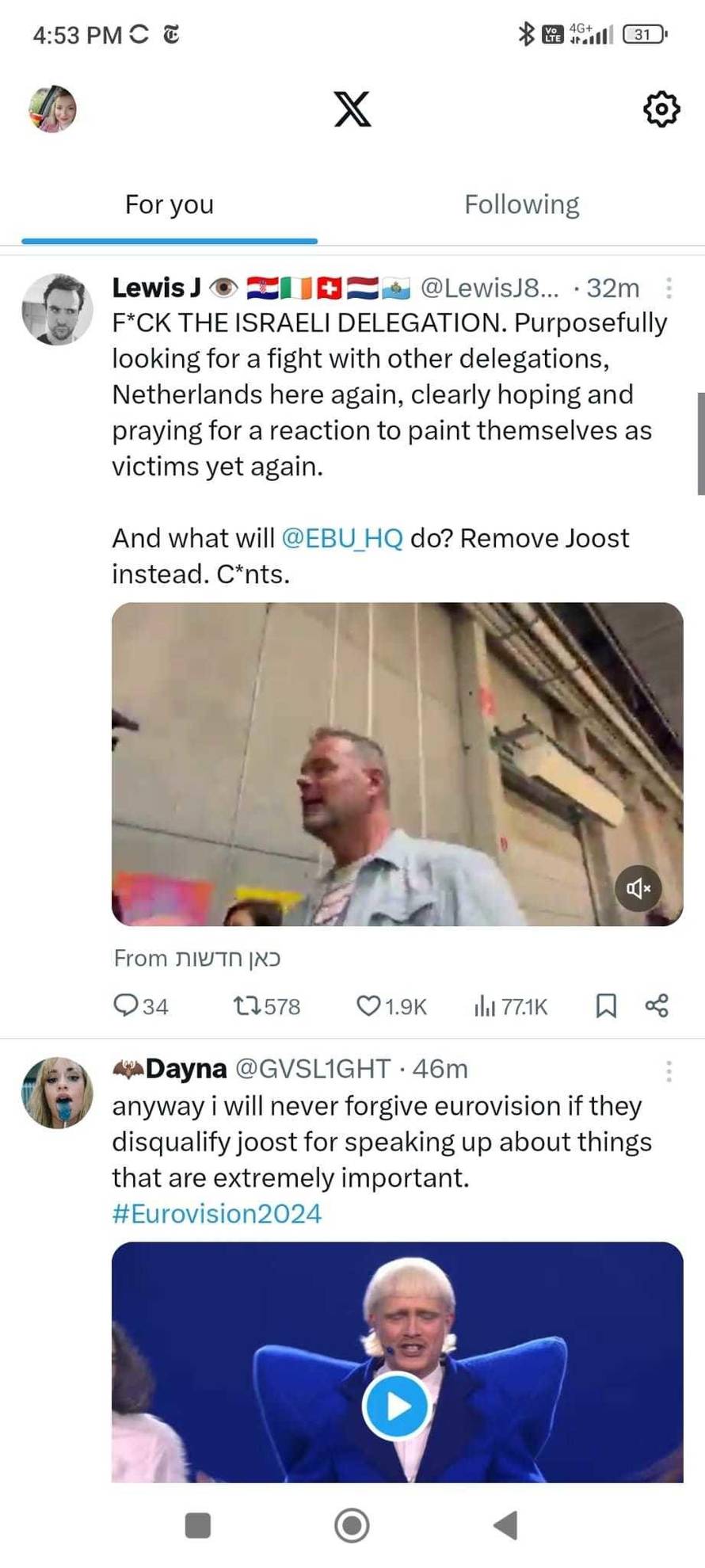Bookmark Lewis J's post
Viewport: 705px width, 1568px height.
(606, 1005)
